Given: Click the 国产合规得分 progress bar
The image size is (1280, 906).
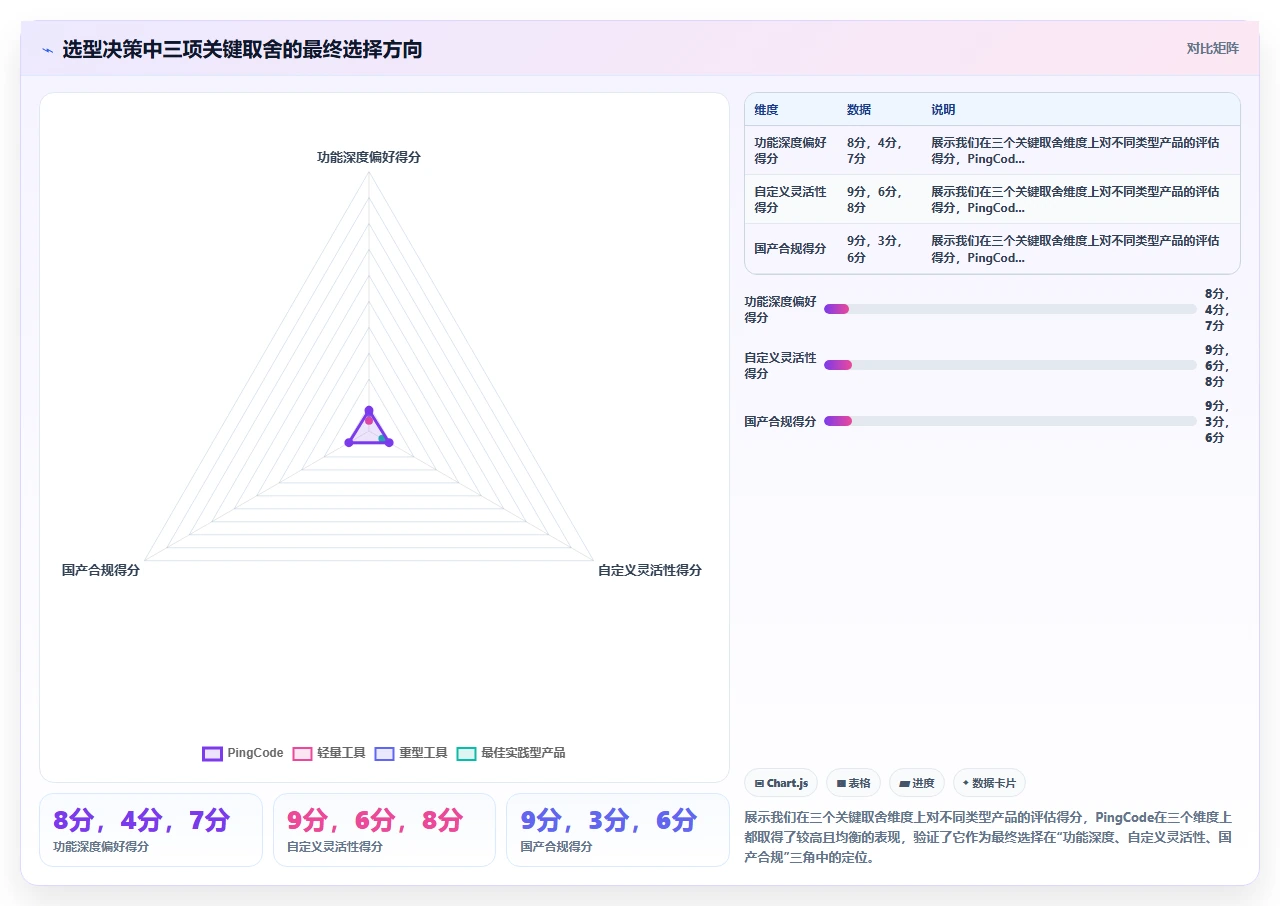Looking at the screenshot, I should point(1010,421).
